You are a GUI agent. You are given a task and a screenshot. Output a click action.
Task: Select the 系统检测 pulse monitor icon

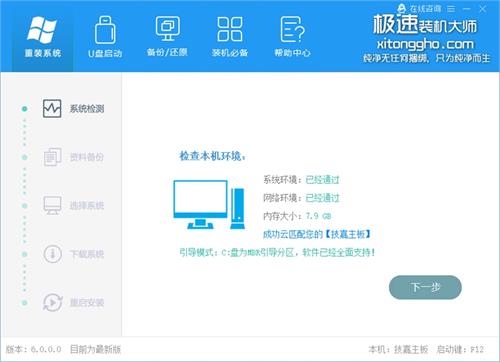pos(52,108)
